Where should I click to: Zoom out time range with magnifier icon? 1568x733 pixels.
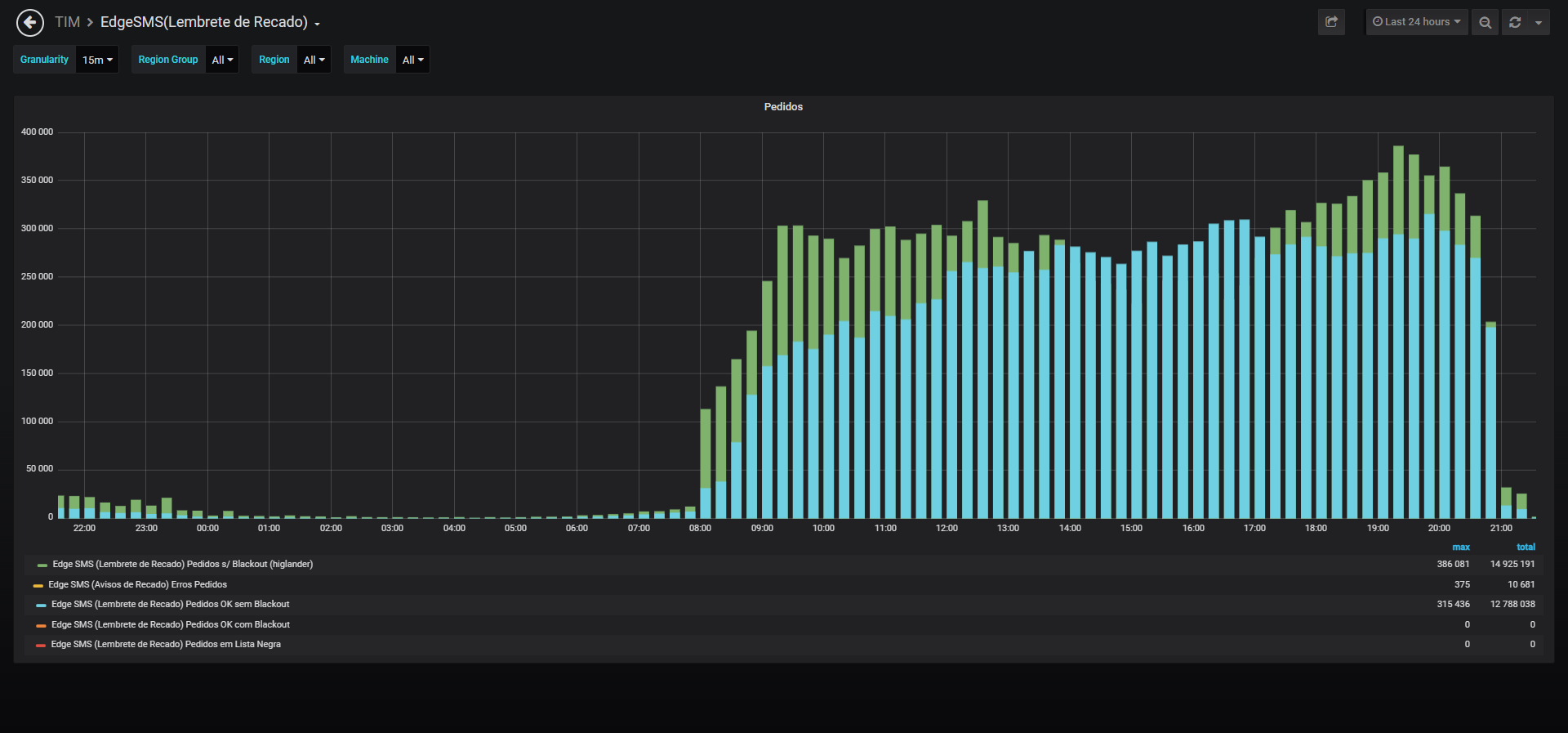point(1486,22)
